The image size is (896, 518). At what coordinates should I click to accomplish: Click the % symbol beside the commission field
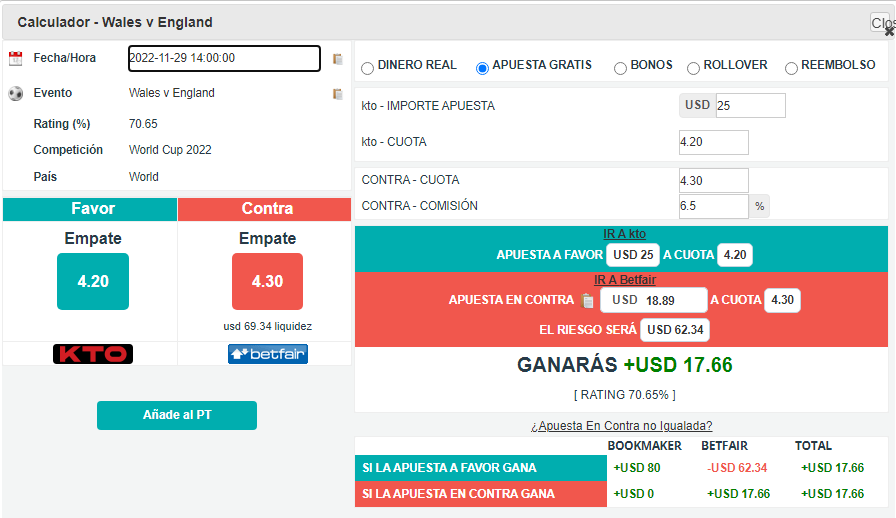[x=759, y=206]
